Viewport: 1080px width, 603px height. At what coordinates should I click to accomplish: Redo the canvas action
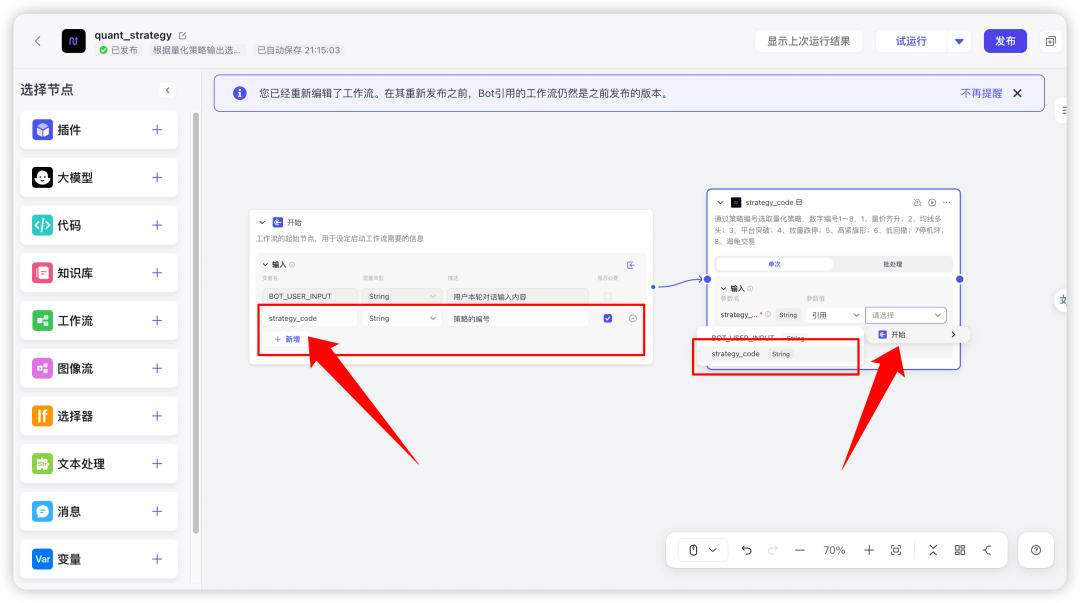click(773, 550)
